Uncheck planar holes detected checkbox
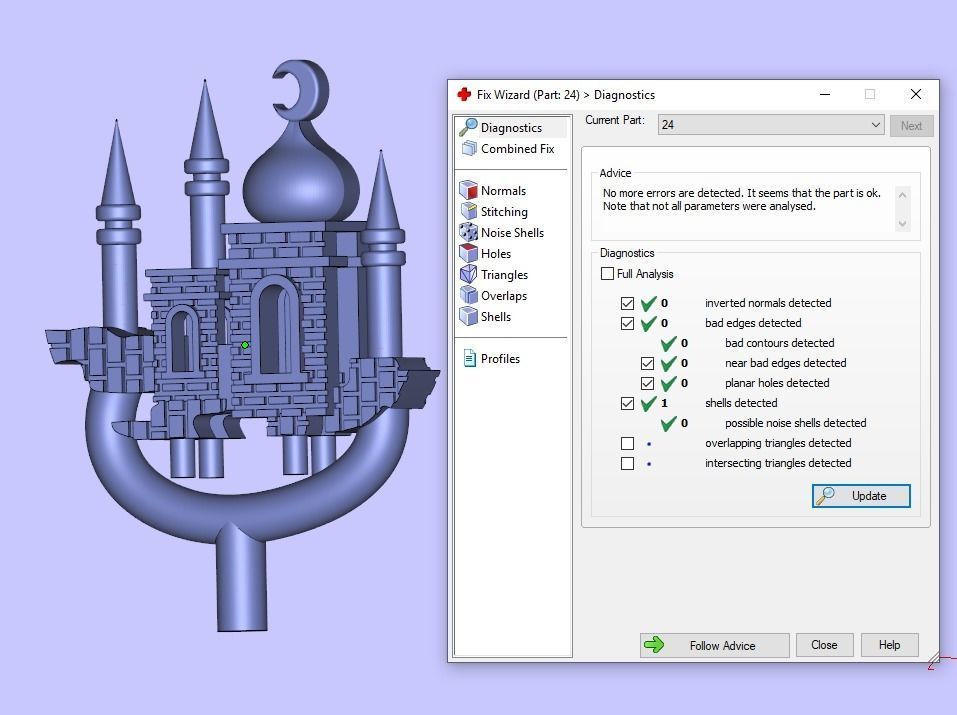This screenshot has width=957, height=715. 648,383
